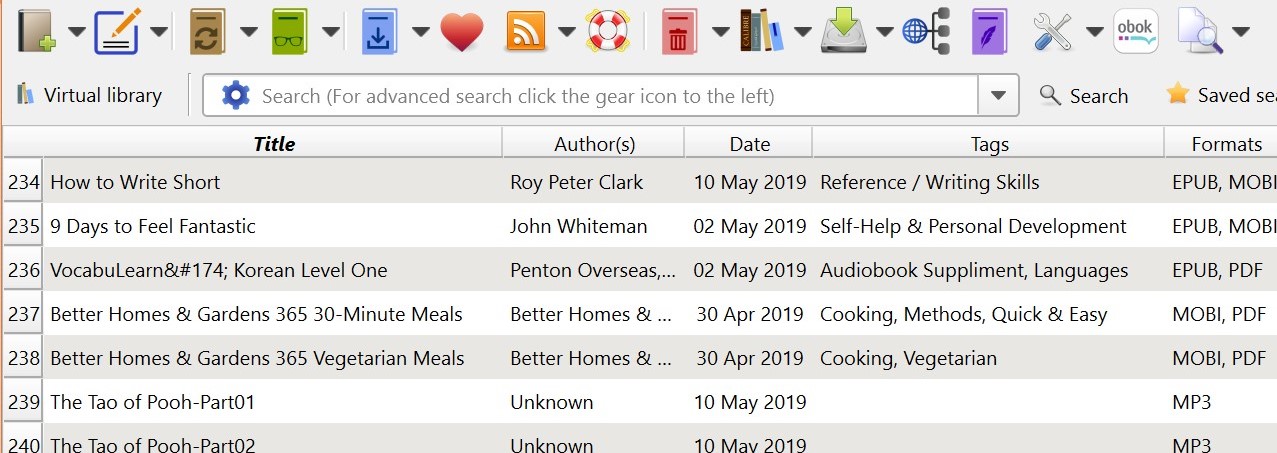This screenshot has width=1277, height=453.
Task: Open the advanced search gear icon
Action: [235, 96]
